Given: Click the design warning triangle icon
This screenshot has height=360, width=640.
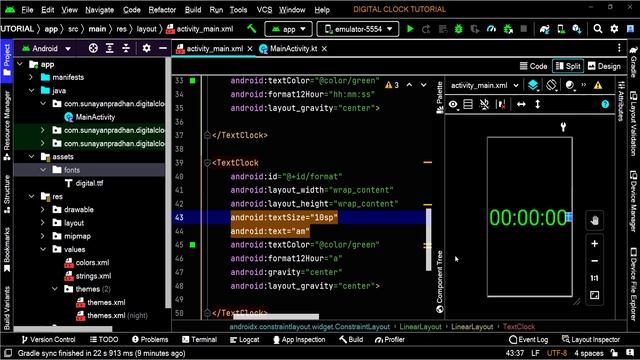Looking at the screenshot, I should [x=598, y=85].
